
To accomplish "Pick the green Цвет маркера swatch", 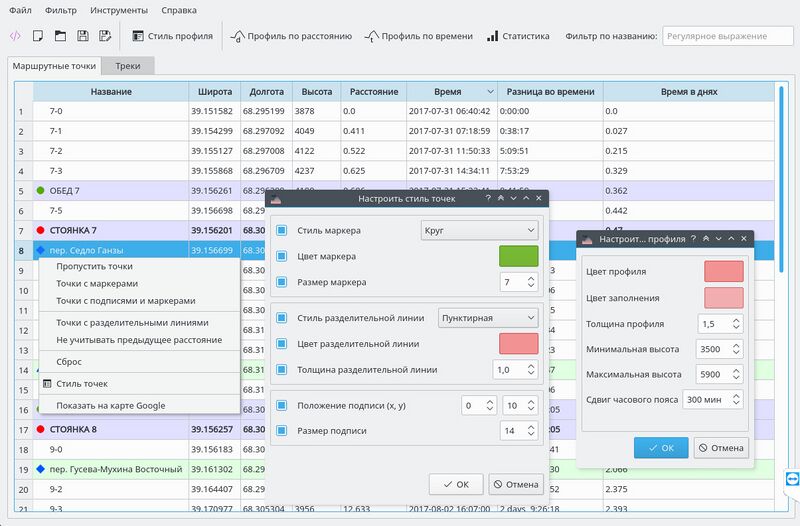I will click(518, 256).
